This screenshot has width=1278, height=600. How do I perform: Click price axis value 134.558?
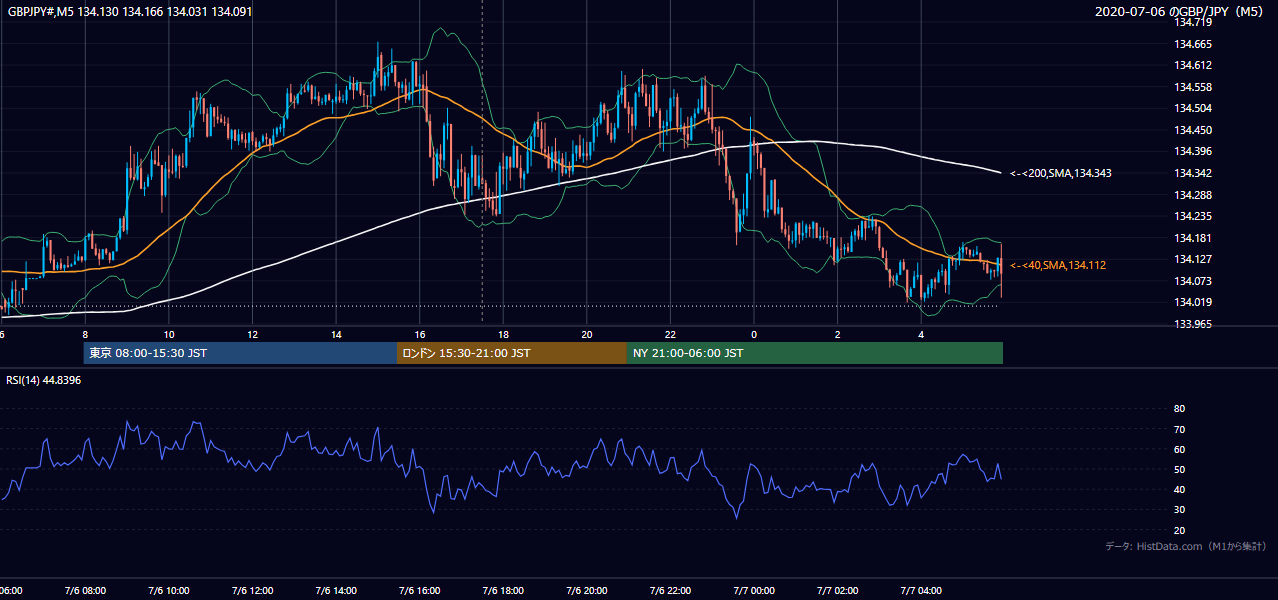point(1192,87)
